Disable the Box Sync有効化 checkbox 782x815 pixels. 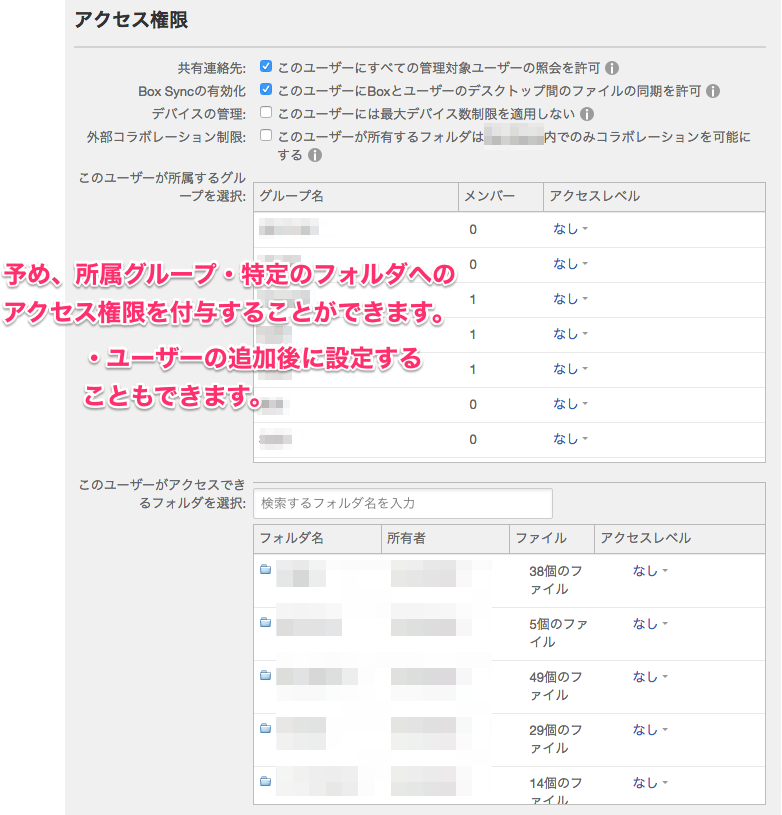click(266, 90)
